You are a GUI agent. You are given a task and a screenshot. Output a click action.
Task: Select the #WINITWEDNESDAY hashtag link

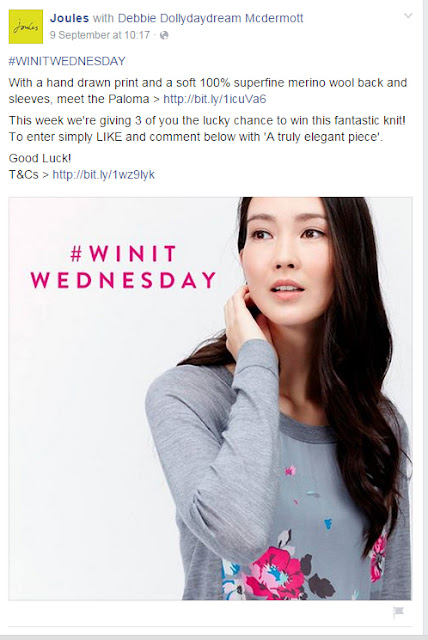pos(67,61)
